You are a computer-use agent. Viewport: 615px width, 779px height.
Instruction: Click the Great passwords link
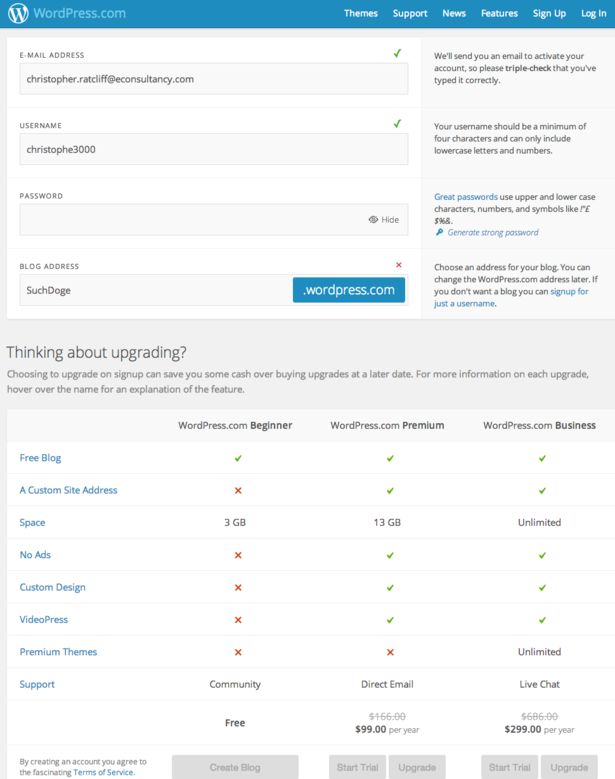click(x=465, y=197)
